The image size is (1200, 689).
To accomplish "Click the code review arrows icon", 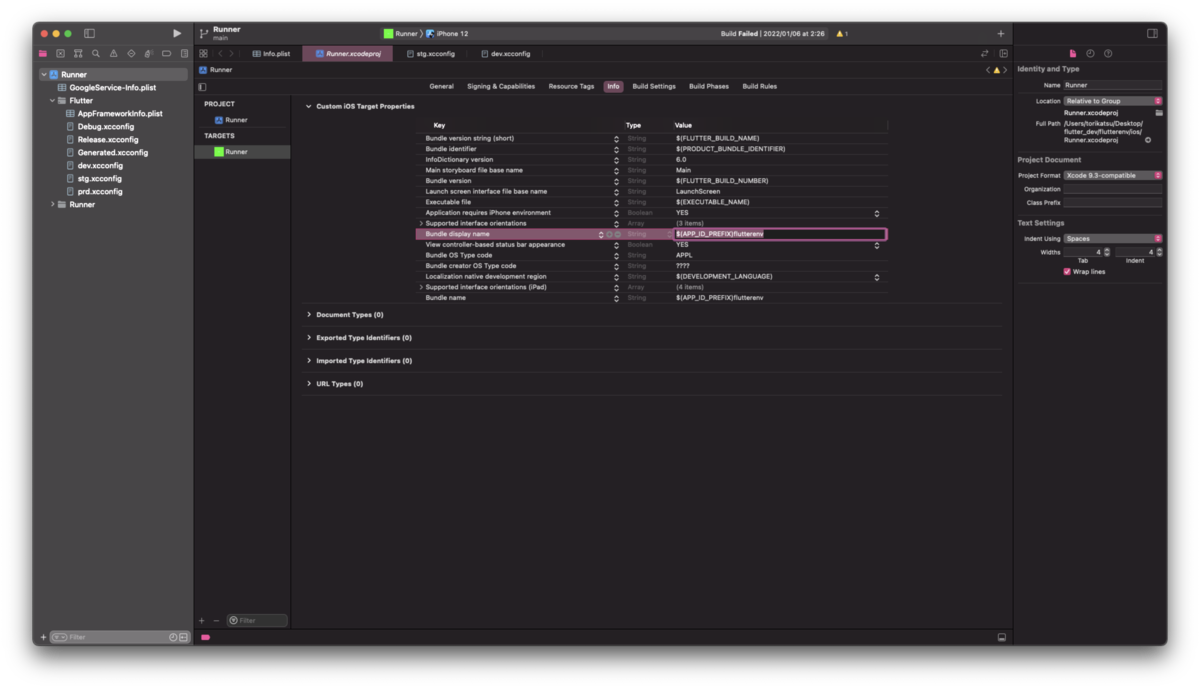I will pyautogui.click(x=985, y=54).
